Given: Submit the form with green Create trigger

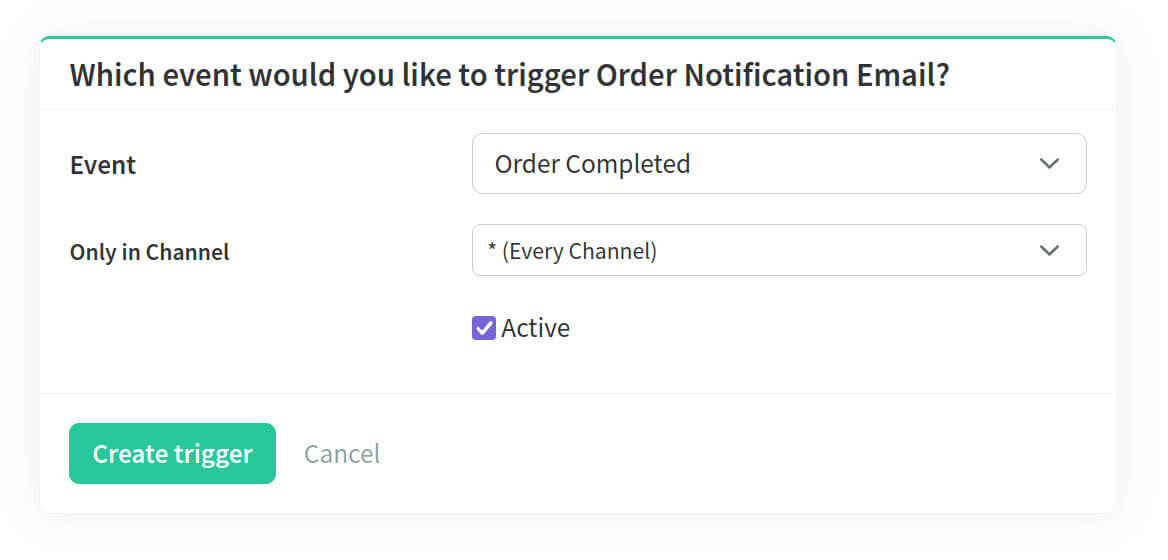Looking at the screenshot, I should pos(172,454).
